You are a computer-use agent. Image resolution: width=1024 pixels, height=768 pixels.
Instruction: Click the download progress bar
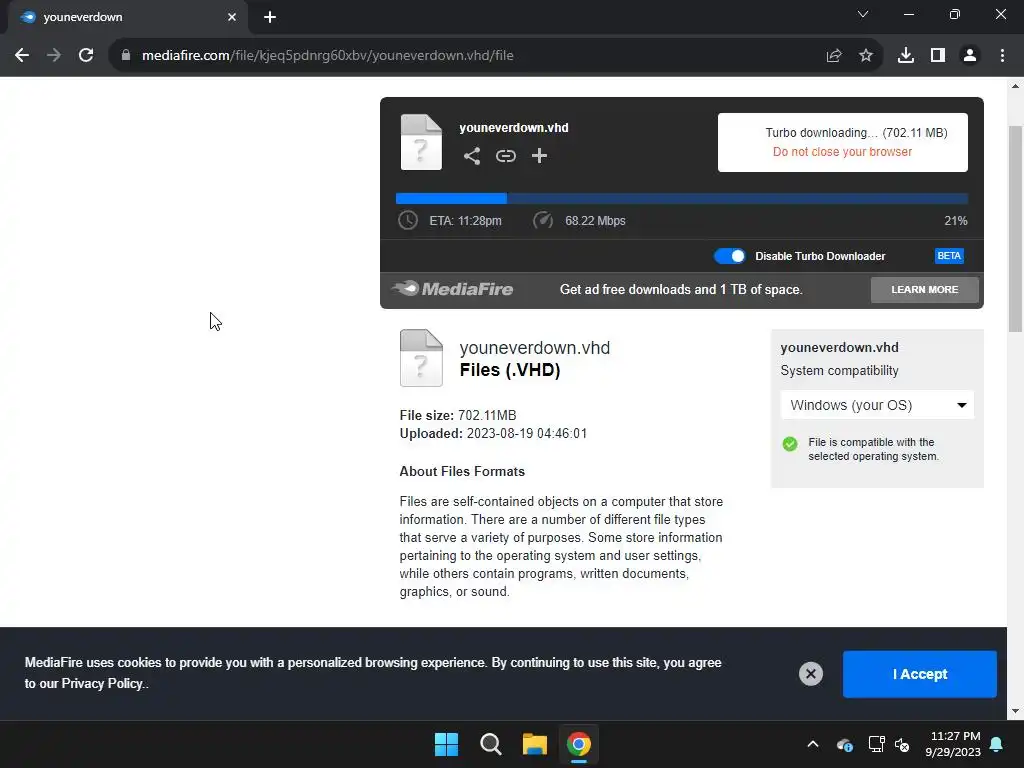click(x=682, y=199)
